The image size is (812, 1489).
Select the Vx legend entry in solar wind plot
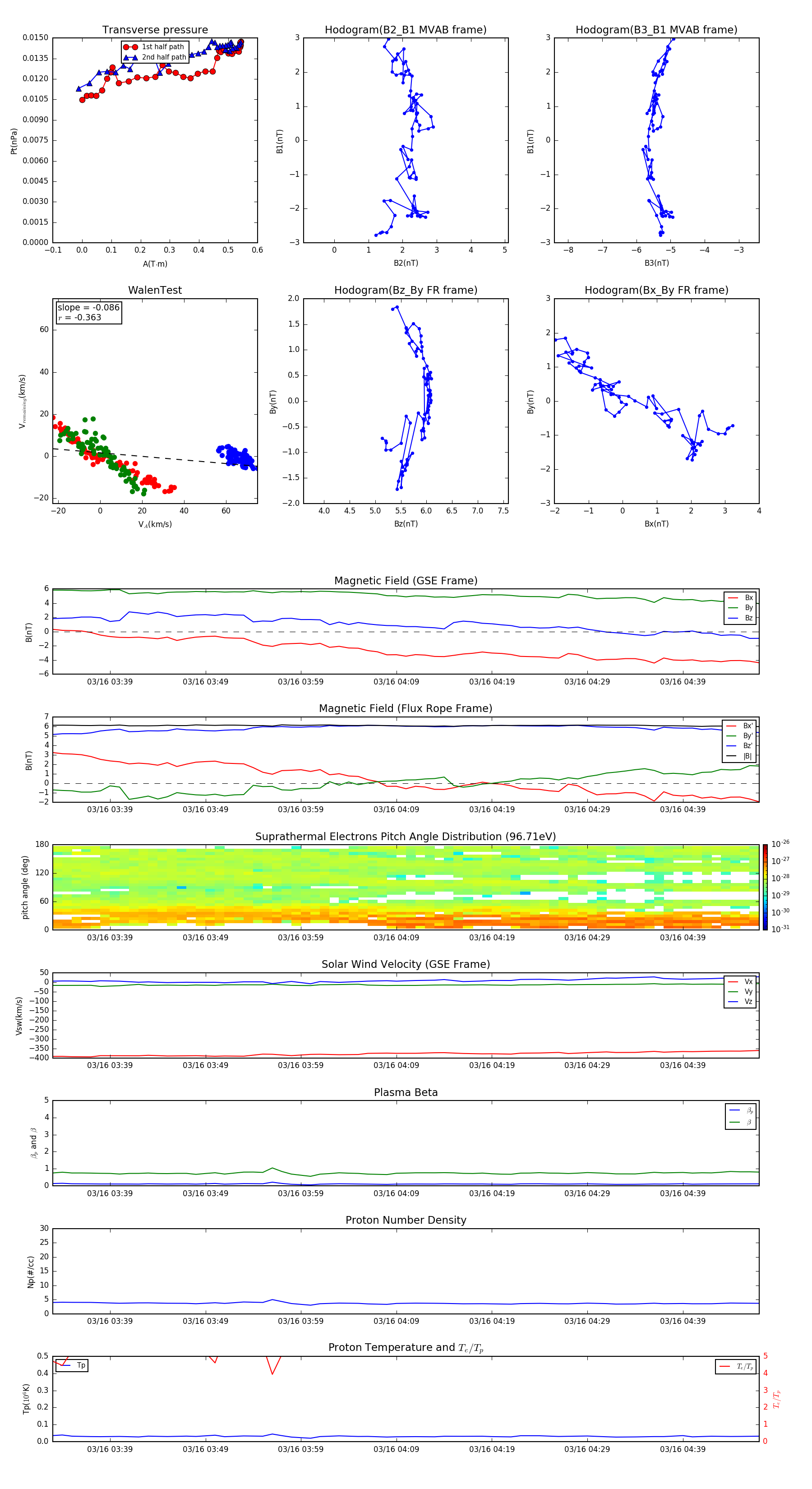740,981
